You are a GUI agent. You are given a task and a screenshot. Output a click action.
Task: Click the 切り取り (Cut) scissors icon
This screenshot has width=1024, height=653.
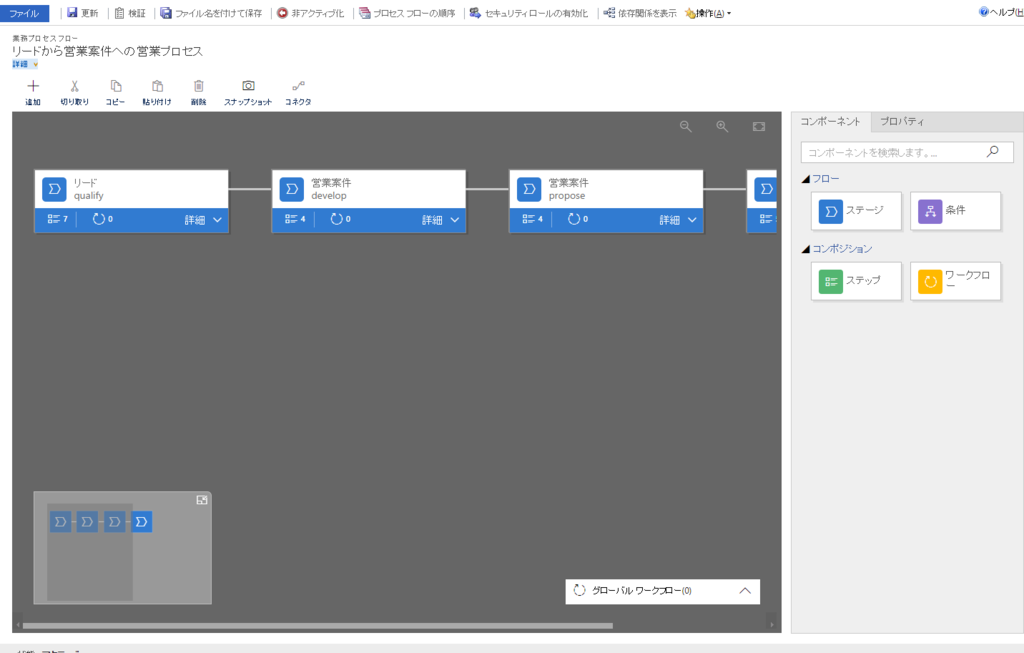pyautogui.click(x=74, y=86)
